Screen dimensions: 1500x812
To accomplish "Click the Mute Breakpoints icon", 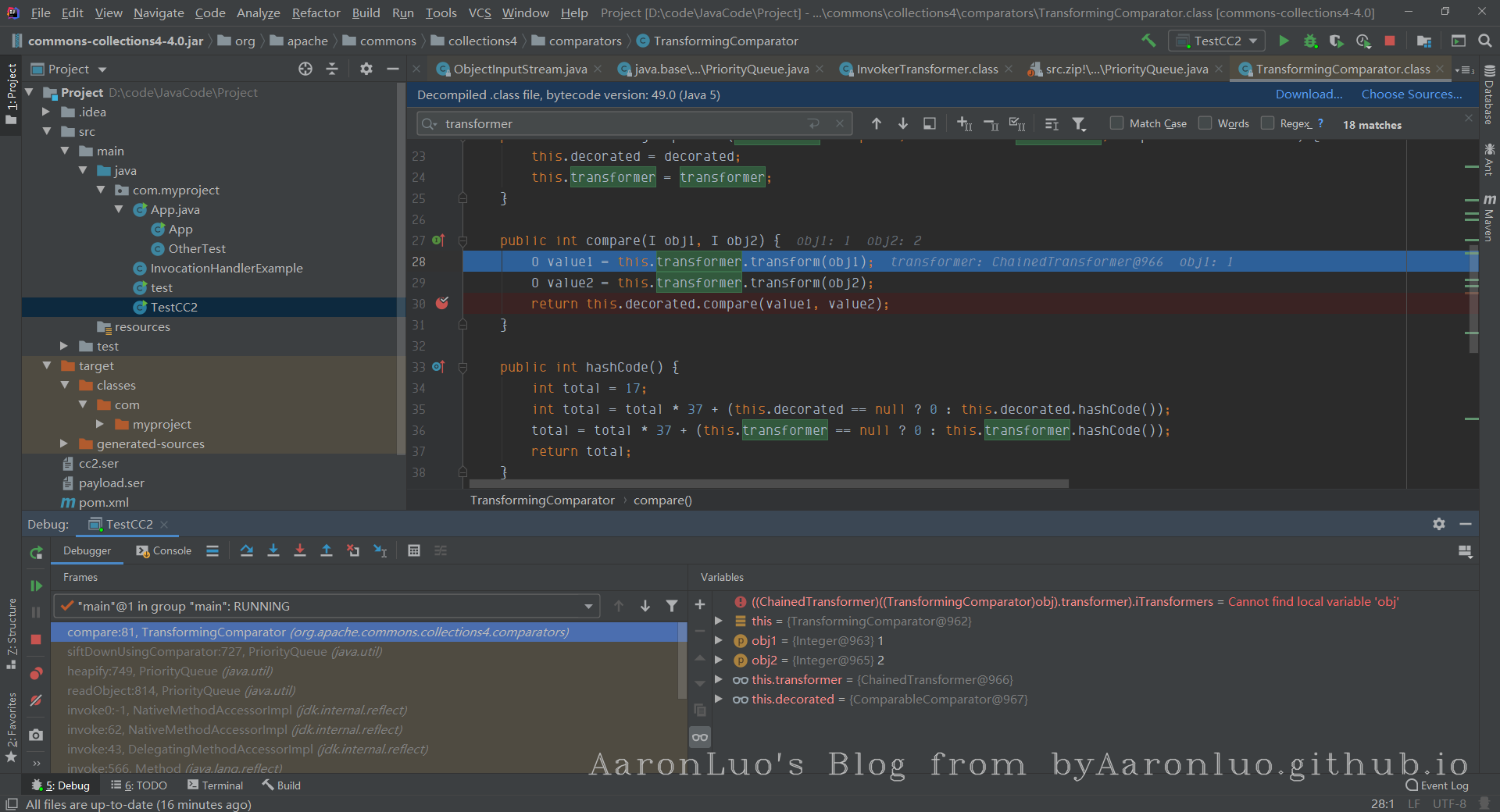I will (x=36, y=700).
